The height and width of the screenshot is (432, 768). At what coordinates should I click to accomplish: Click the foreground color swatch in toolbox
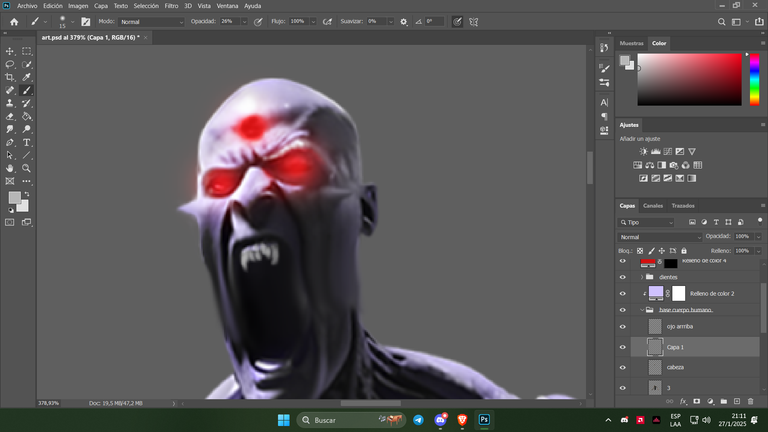pyautogui.click(x=15, y=197)
